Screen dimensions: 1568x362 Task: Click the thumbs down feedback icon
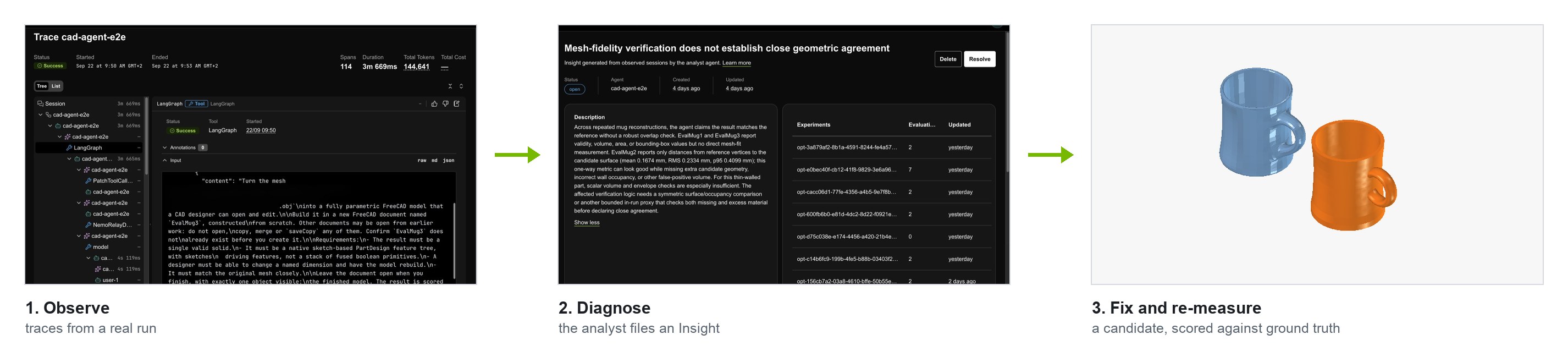[445, 103]
